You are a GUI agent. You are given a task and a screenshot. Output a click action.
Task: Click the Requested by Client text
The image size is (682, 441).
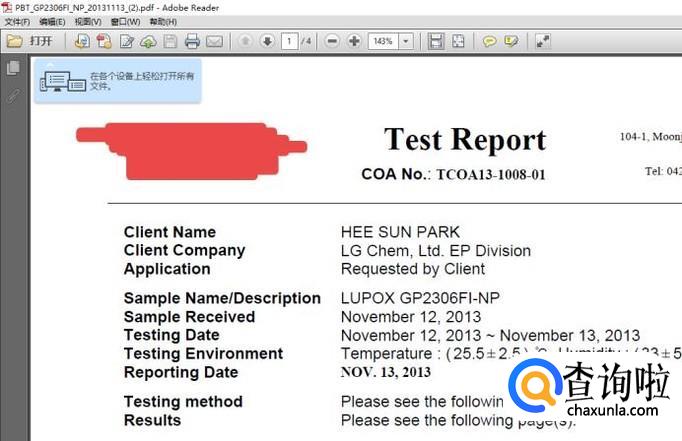pos(413,269)
